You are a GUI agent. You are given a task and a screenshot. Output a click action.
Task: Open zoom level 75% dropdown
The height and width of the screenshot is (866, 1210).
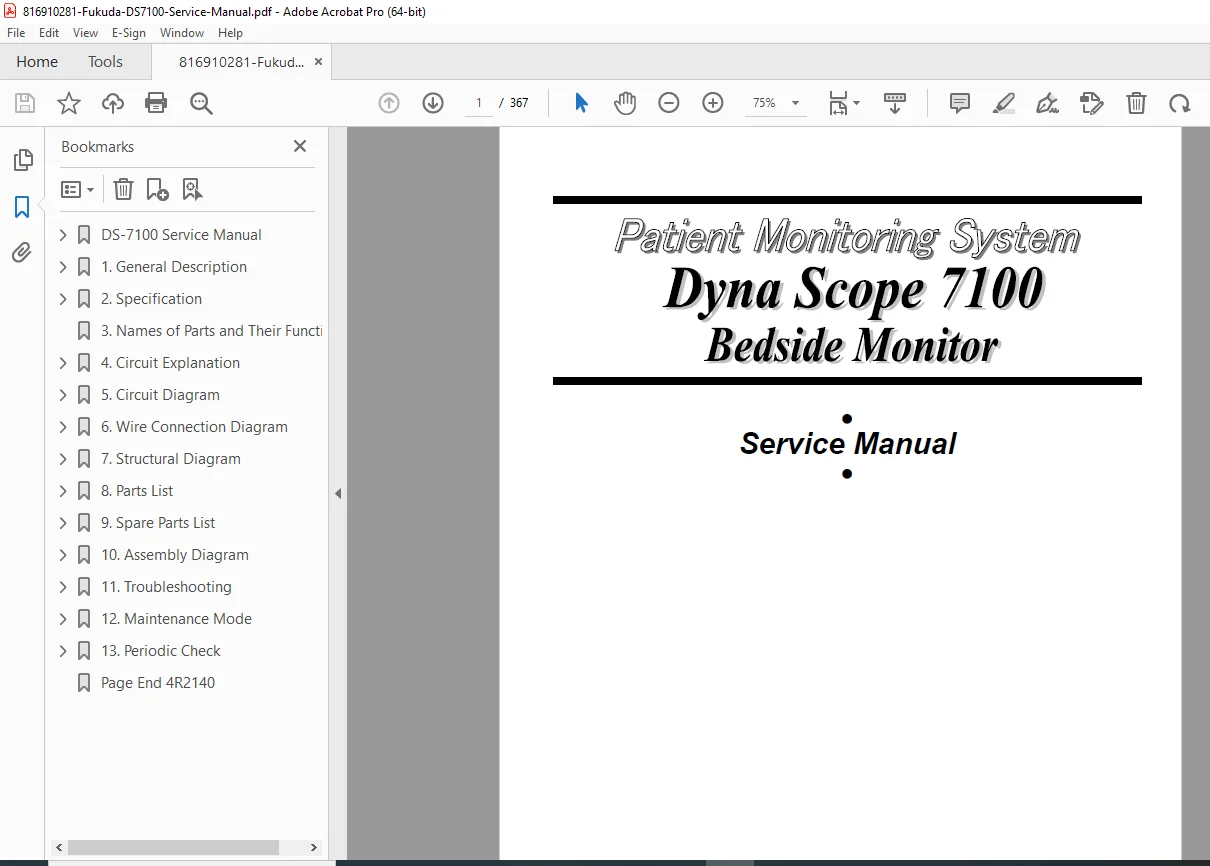[776, 103]
